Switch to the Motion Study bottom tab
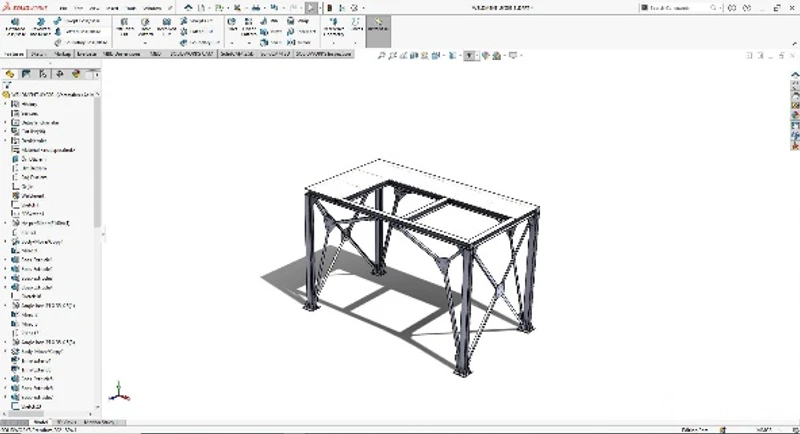The image size is (800, 434). (99, 422)
